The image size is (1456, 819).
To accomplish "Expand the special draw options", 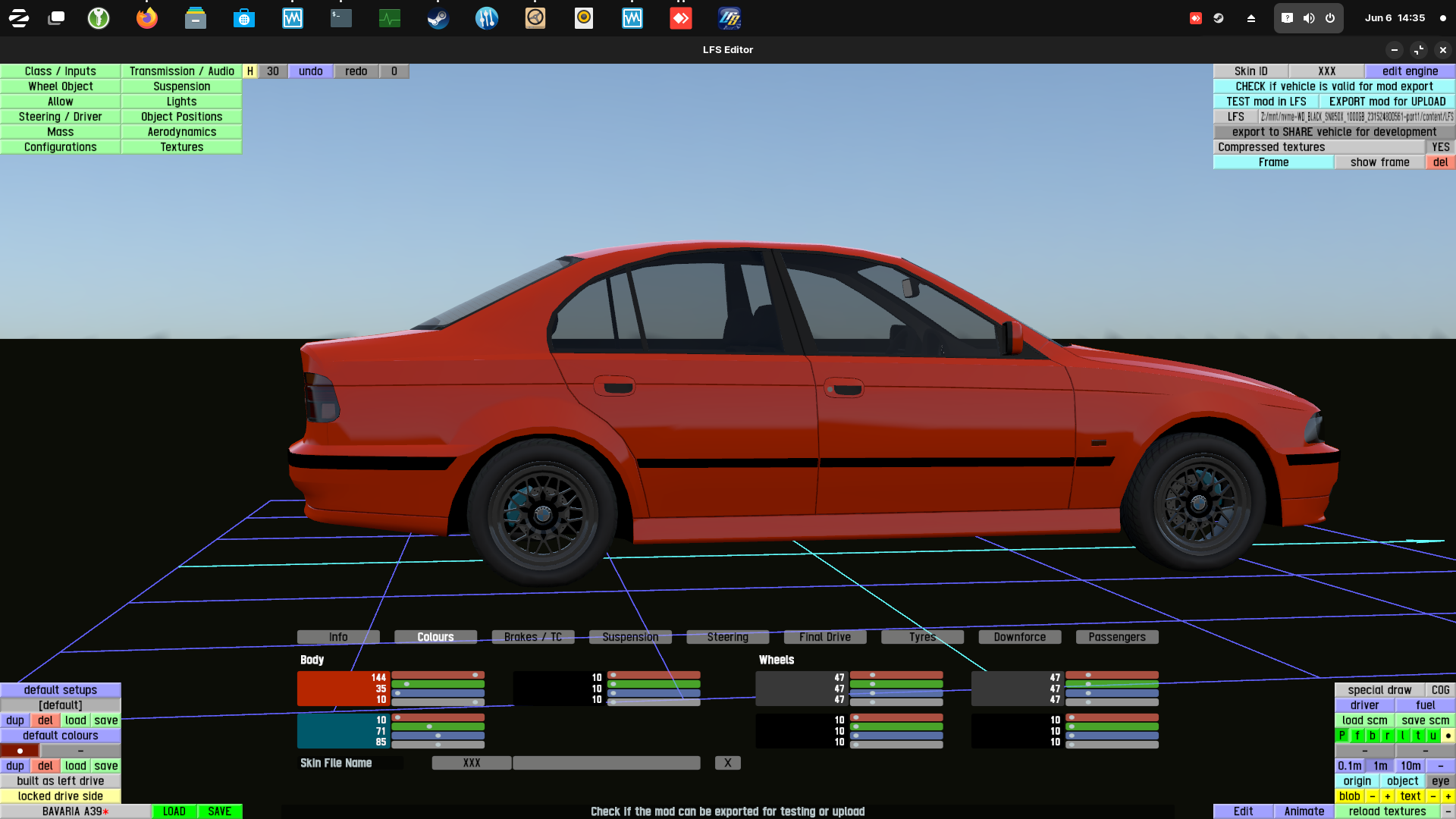I will tap(1379, 690).
